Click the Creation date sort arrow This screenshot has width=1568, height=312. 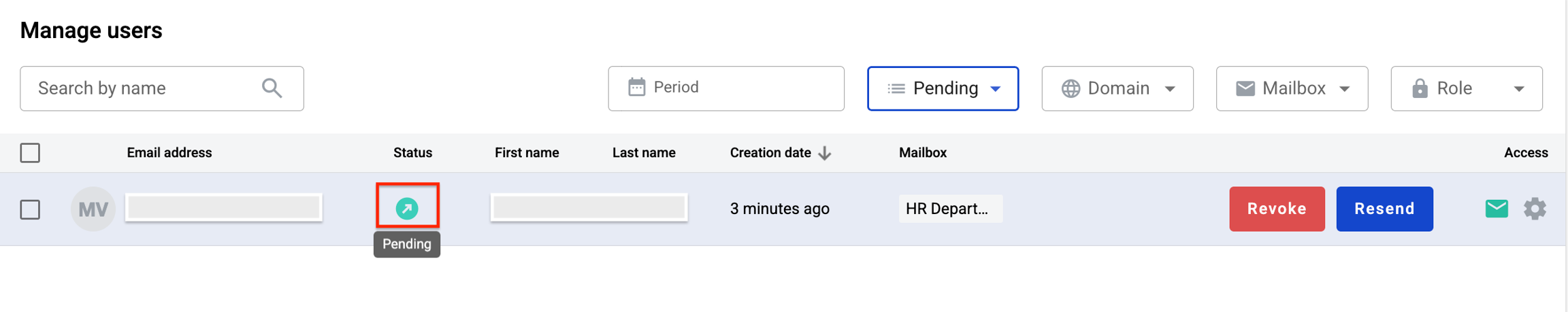click(825, 154)
